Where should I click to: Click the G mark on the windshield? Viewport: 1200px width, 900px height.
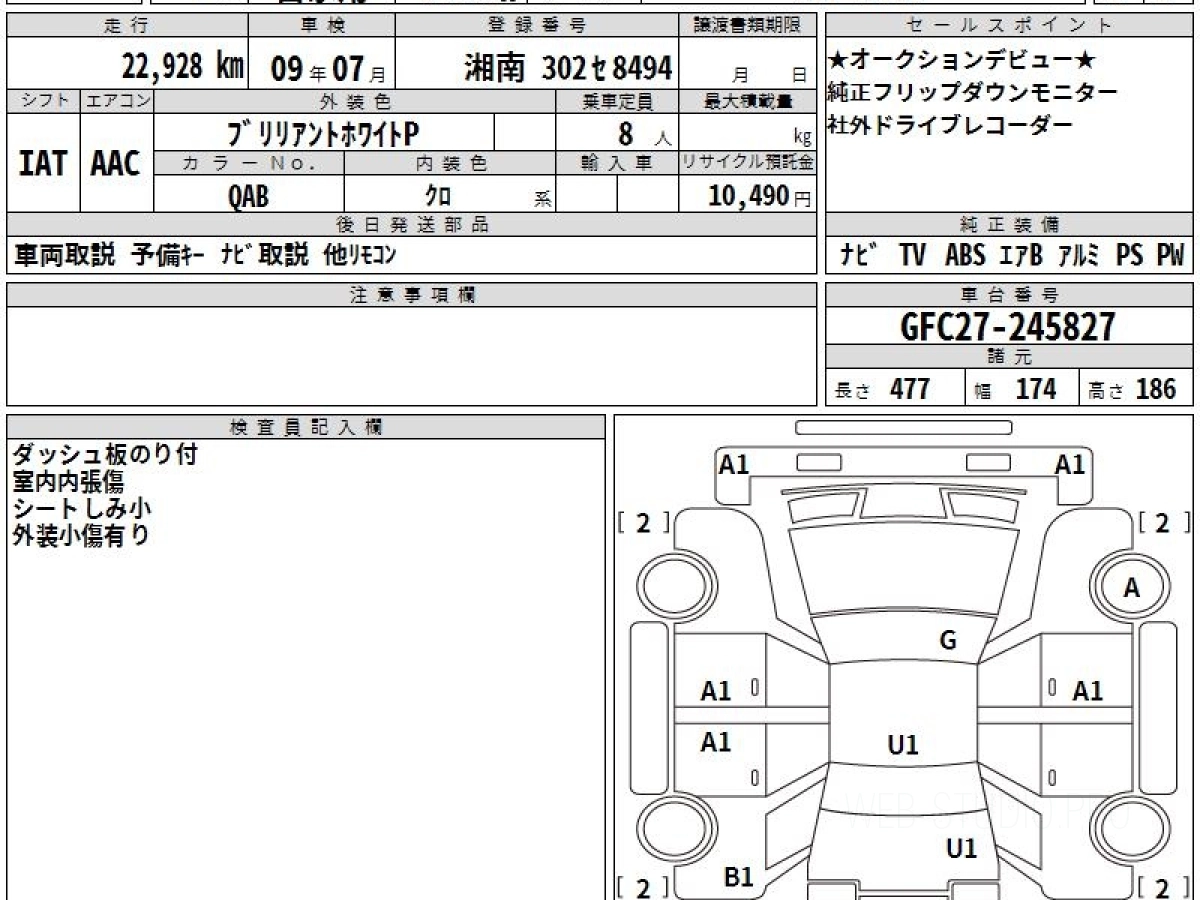pos(948,641)
